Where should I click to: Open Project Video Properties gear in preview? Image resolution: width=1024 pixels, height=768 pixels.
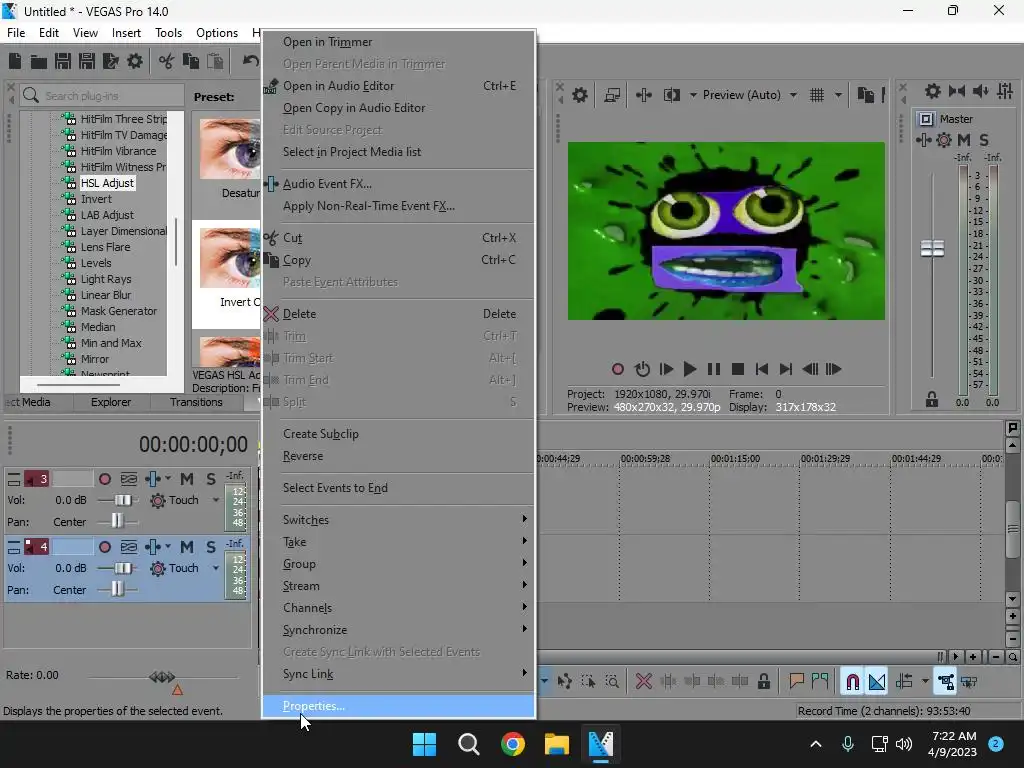coord(580,95)
